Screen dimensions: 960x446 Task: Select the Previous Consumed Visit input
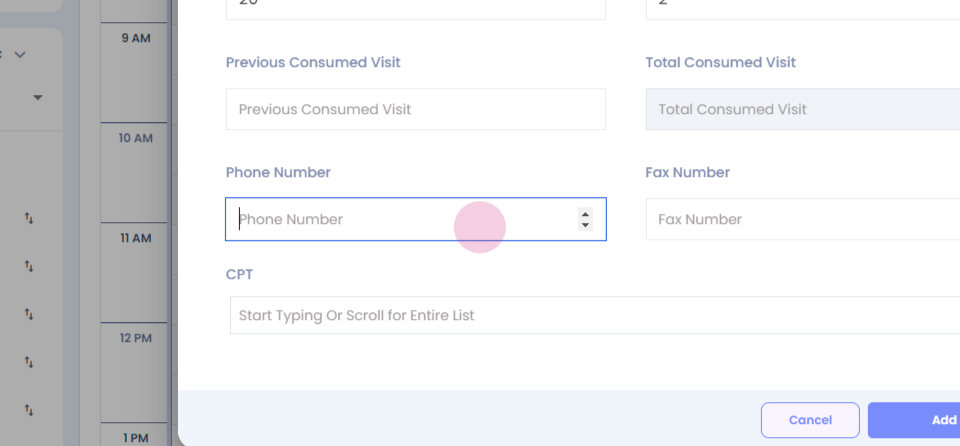415,109
